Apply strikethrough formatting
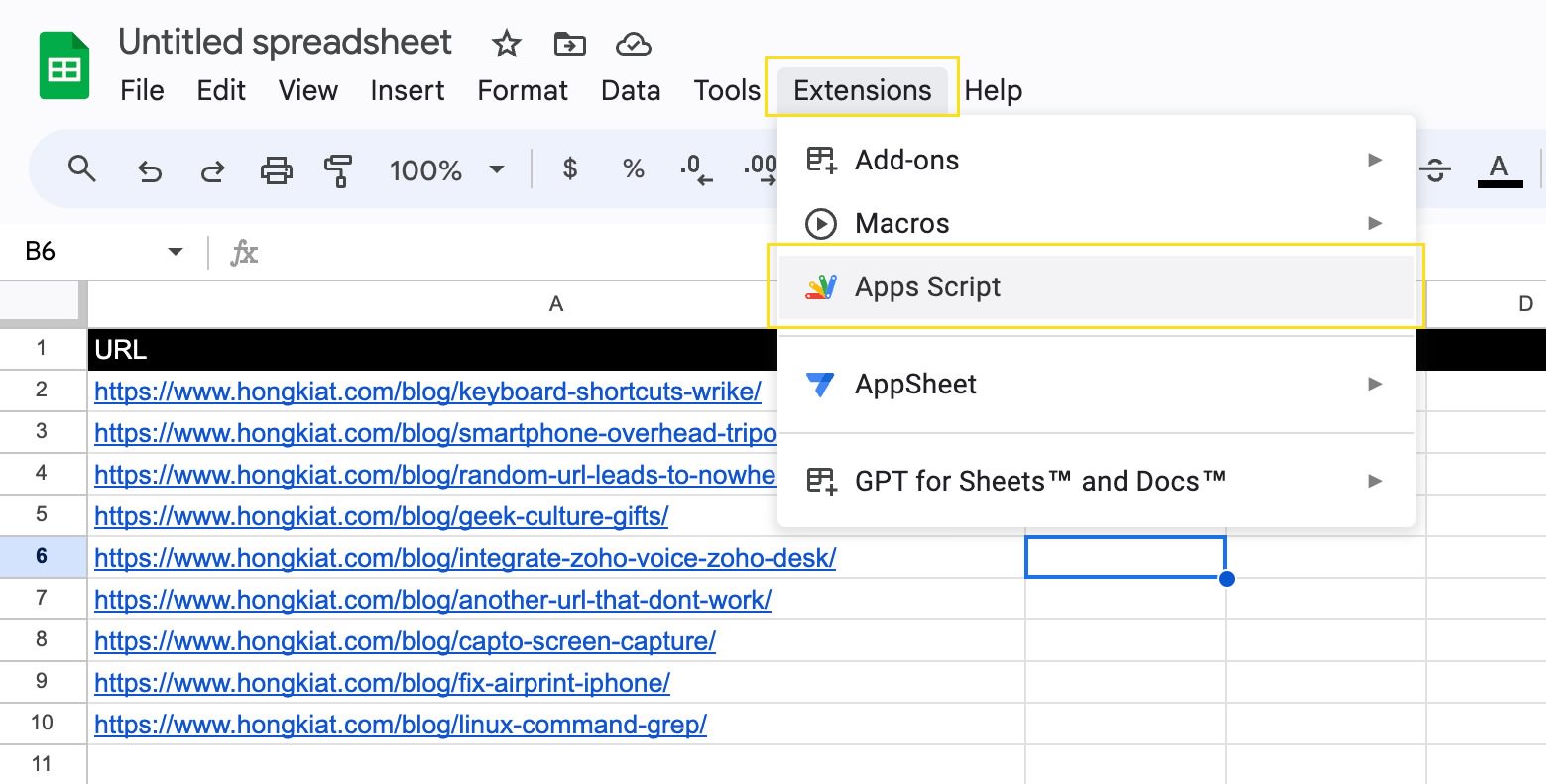 coord(1435,170)
